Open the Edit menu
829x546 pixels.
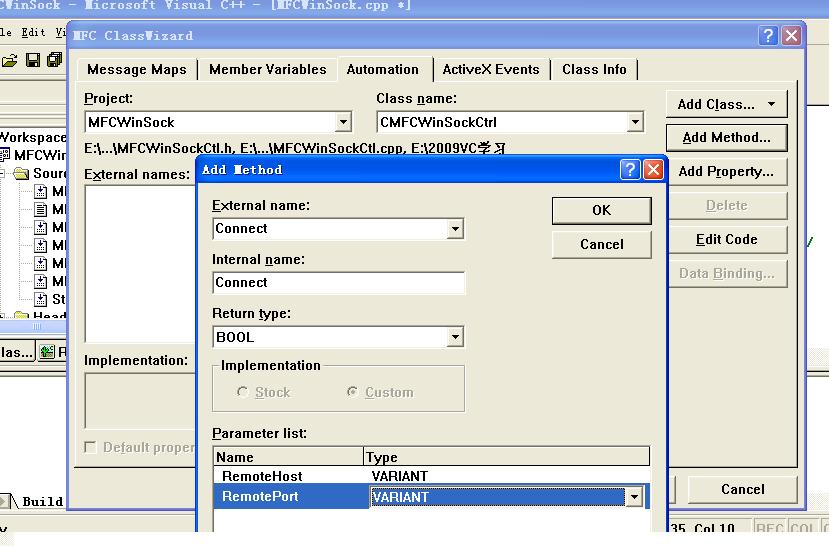tap(33, 33)
